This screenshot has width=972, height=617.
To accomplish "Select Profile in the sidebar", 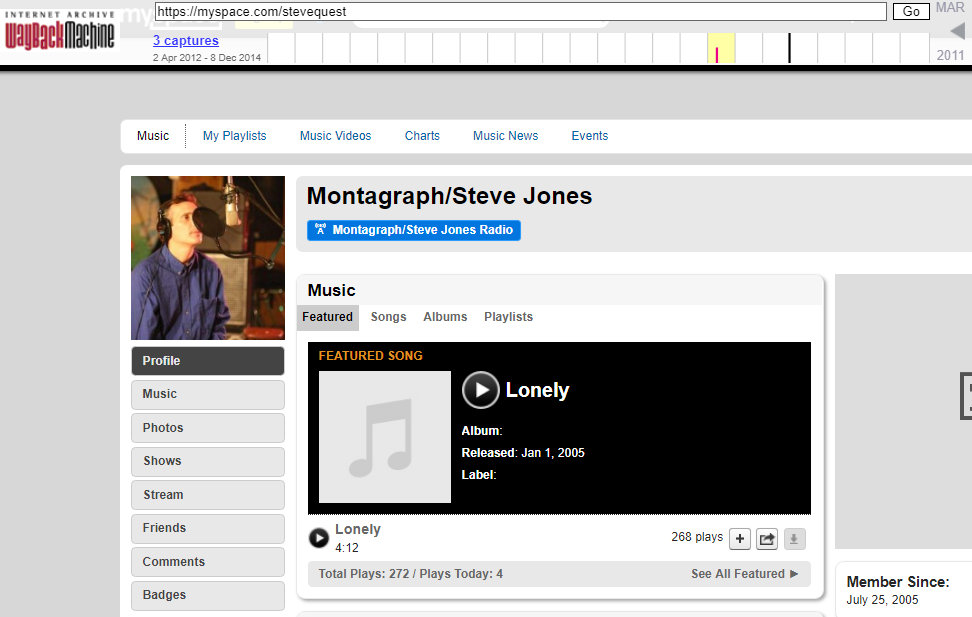I will [208, 361].
